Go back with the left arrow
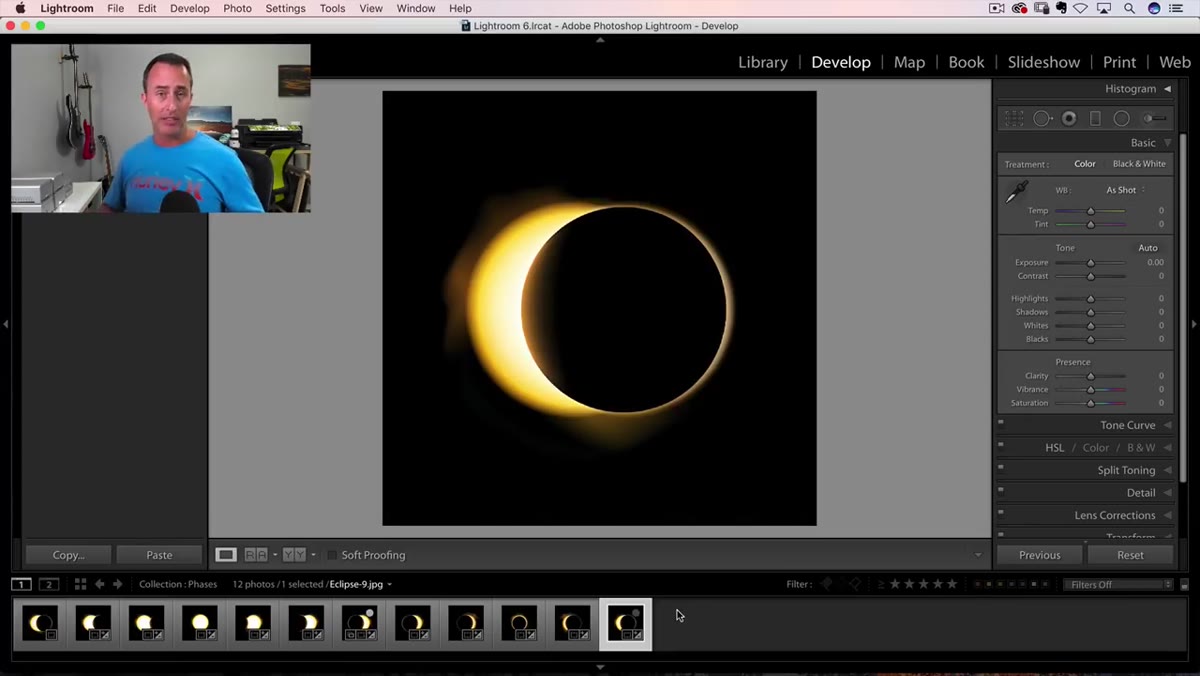 coord(100,584)
